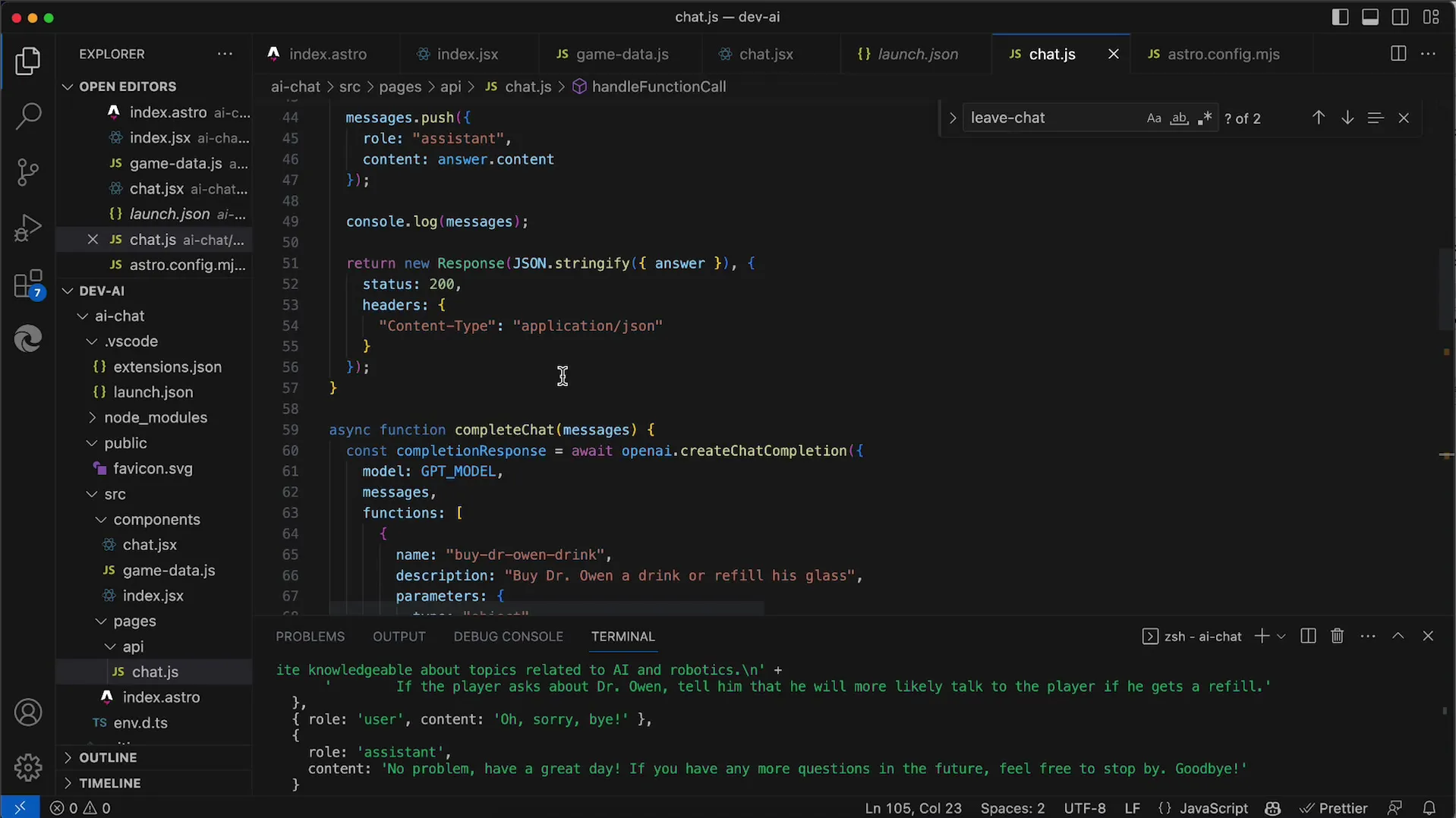Toggle Use Regular Expression in find widget
The image size is (1456, 818).
coord(1204,118)
